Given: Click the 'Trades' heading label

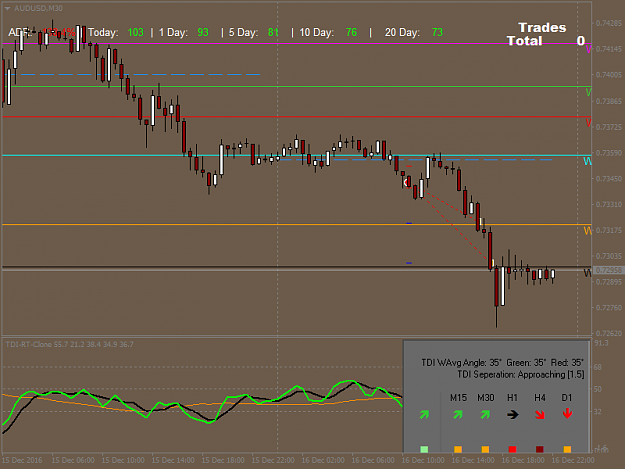Looking at the screenshot, I should [542, 27].
